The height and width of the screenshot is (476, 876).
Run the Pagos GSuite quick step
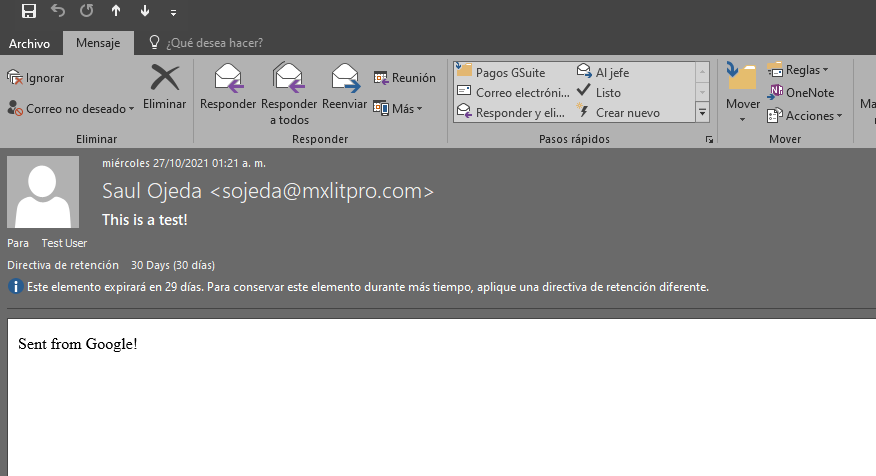point(501,72)
